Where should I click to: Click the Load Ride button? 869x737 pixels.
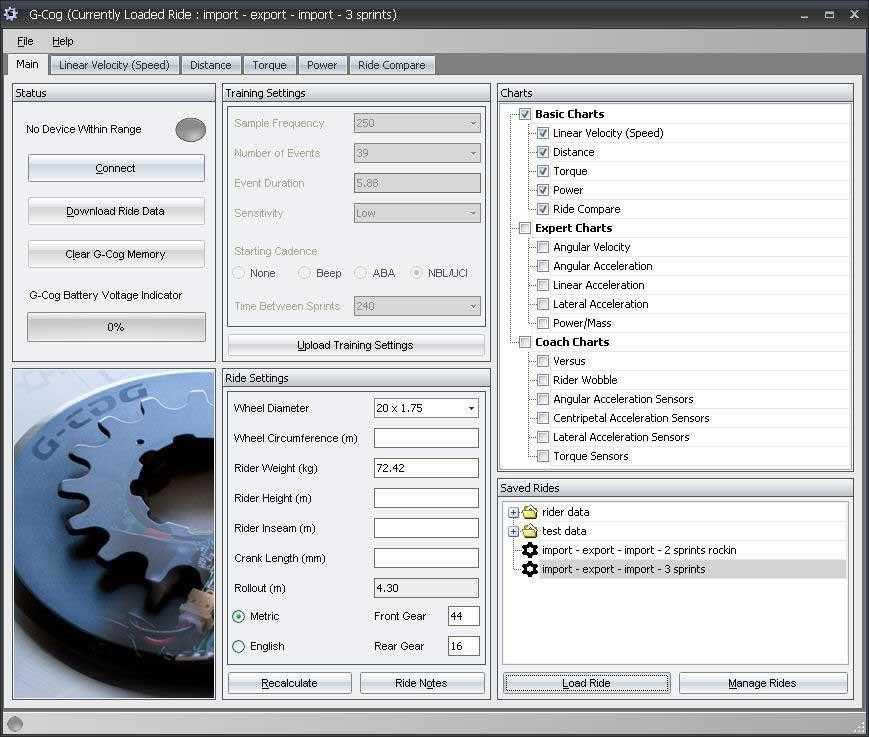tap(586, 683)
